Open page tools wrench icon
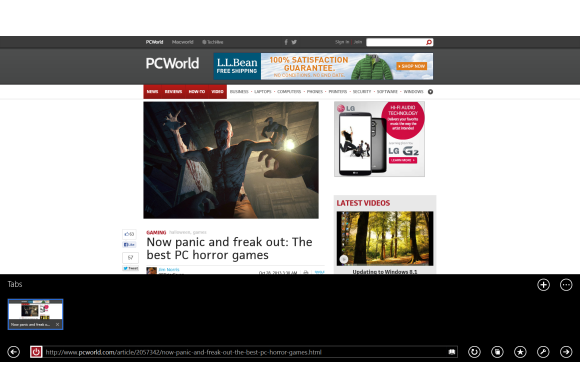The height and width of the screenshot is (388, 580). [x=543, y=352]
